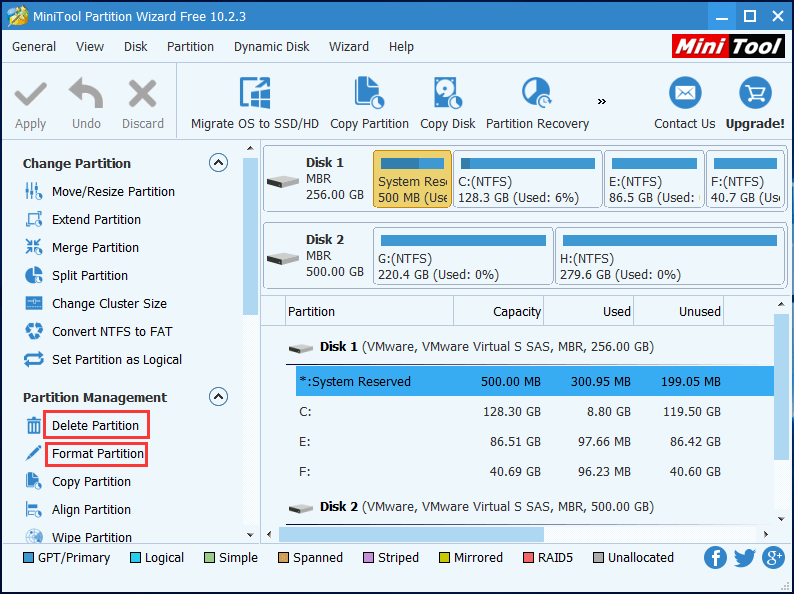Select E:(NTFS) block on Disk 1 map
Image resolution: width=794 pixels, height=594 pixels.
(654, 179)
